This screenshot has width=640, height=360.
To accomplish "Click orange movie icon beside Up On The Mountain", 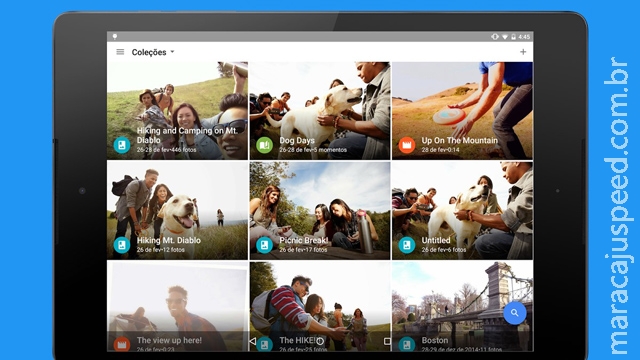I will point(407,145).
